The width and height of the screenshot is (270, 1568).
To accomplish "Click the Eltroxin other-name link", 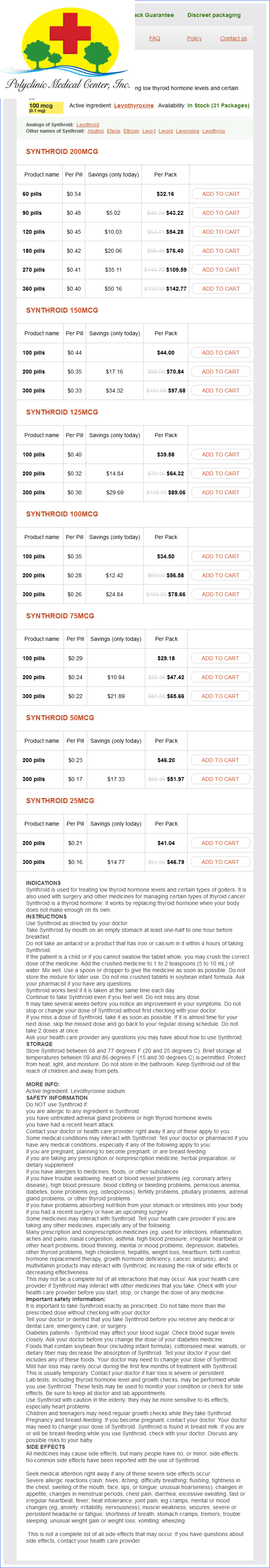I will click(x=131, y=131).
